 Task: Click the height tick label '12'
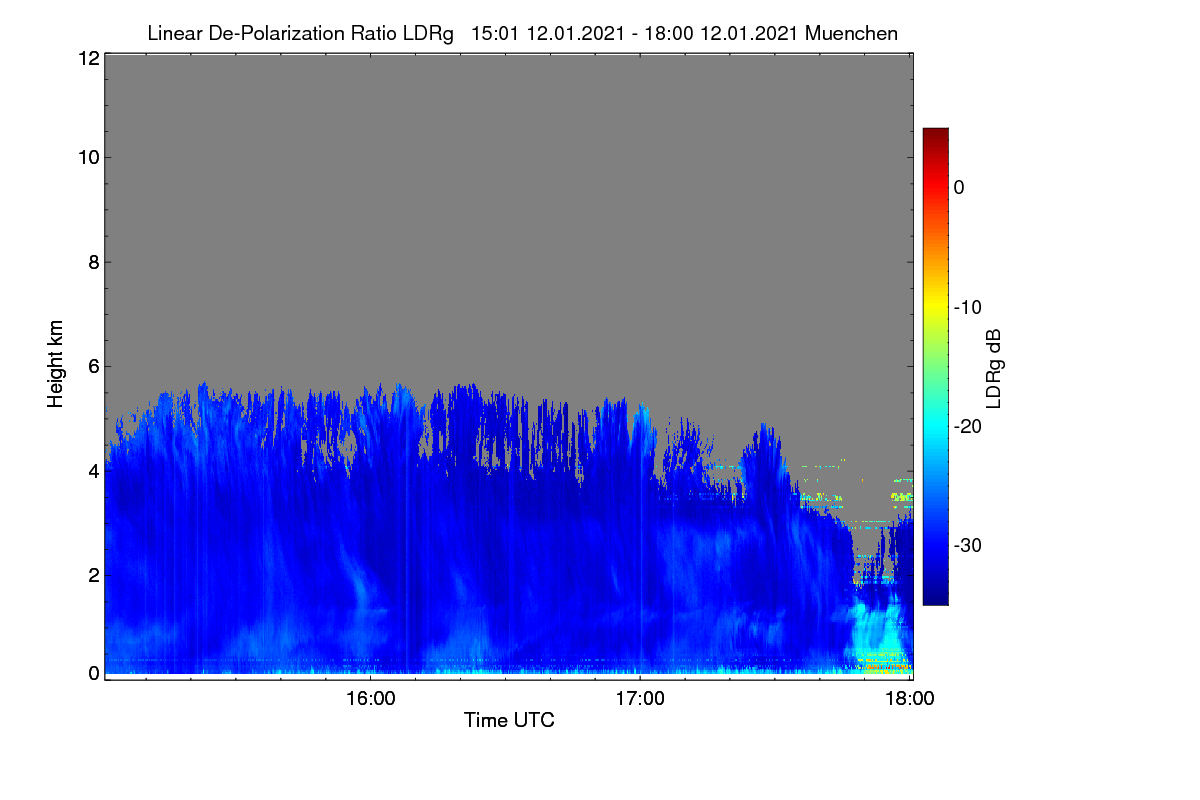click(87, 58)
